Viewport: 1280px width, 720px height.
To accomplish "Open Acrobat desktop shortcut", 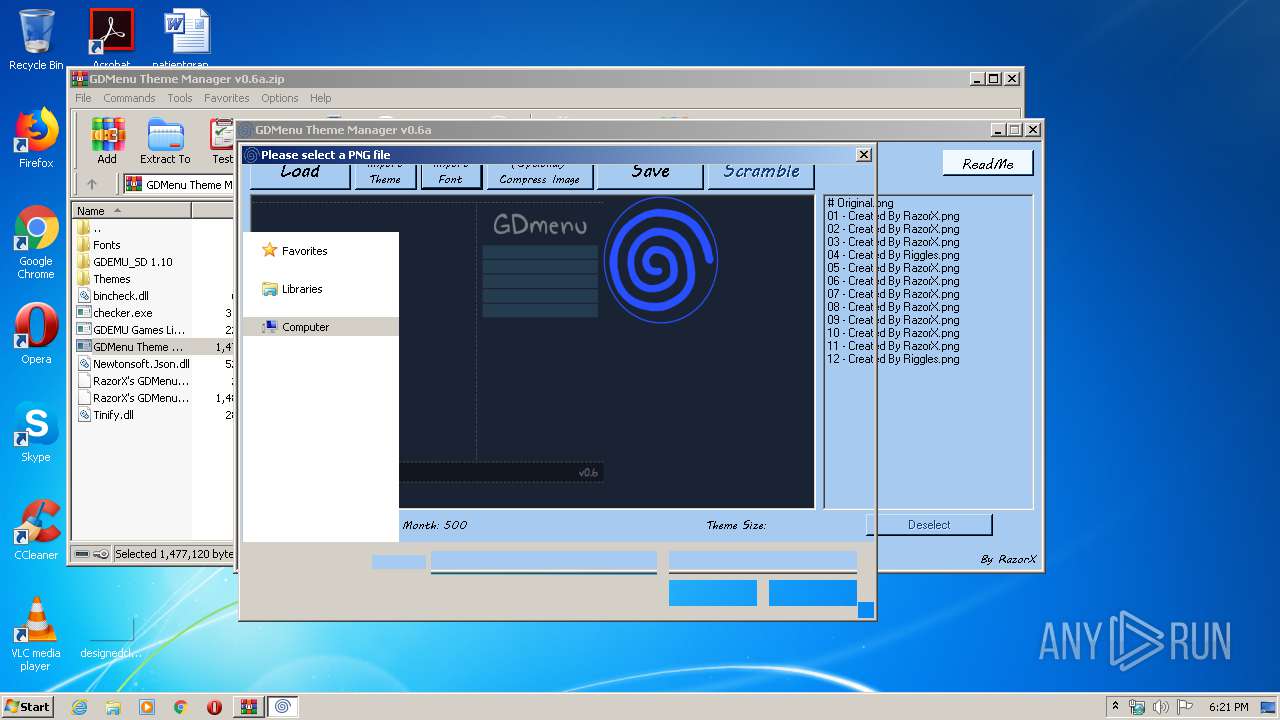I will pos(111,37).
